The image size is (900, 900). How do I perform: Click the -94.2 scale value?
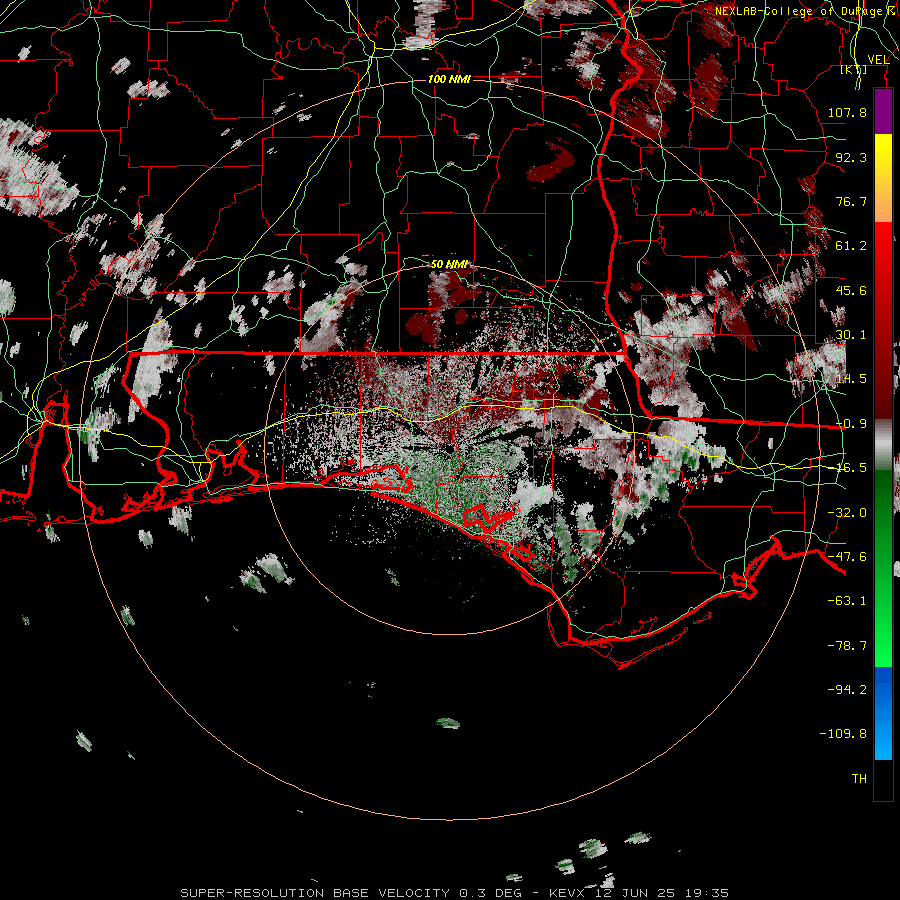[847, 690]
